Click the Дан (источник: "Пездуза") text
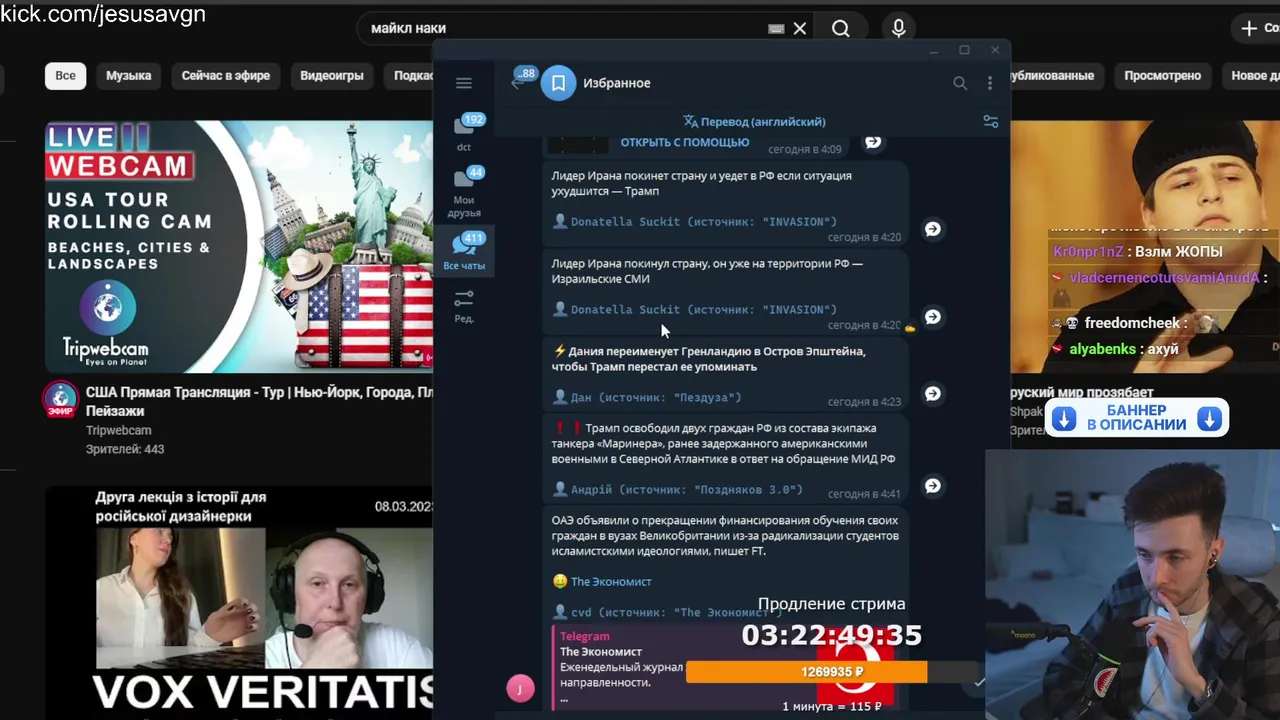Screen dimensions: 1280x720 pos(656,398)
